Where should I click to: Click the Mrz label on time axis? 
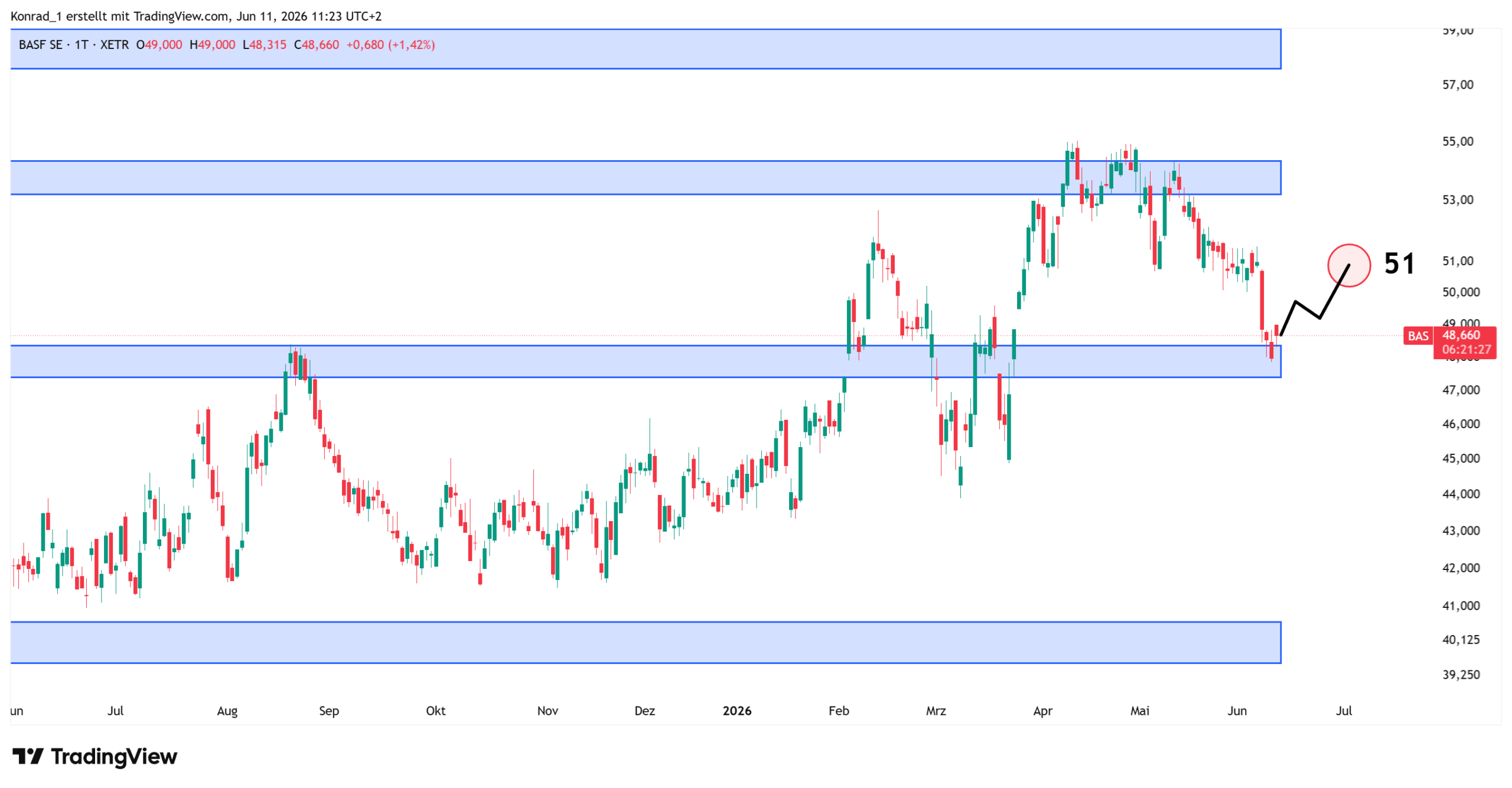(x=936, y=711)
